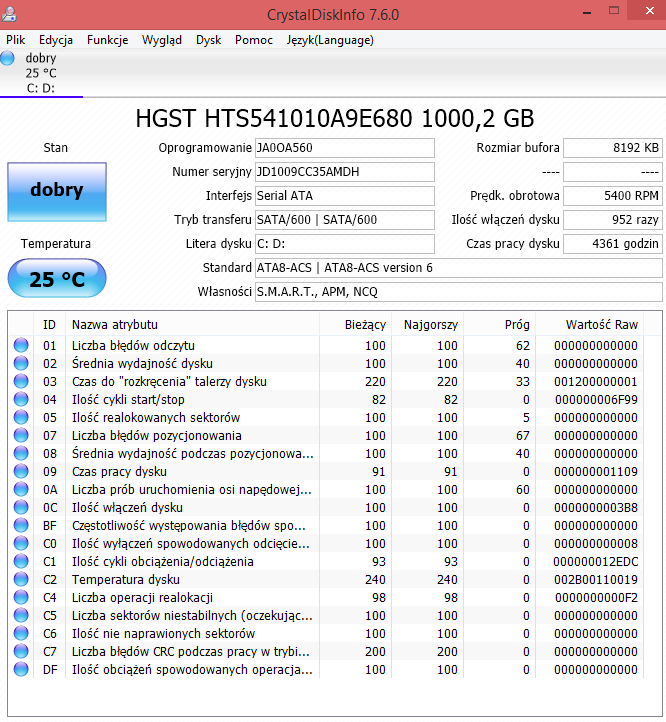Minimize the CrystalDiskInfo window

click(x=587, y=12)
